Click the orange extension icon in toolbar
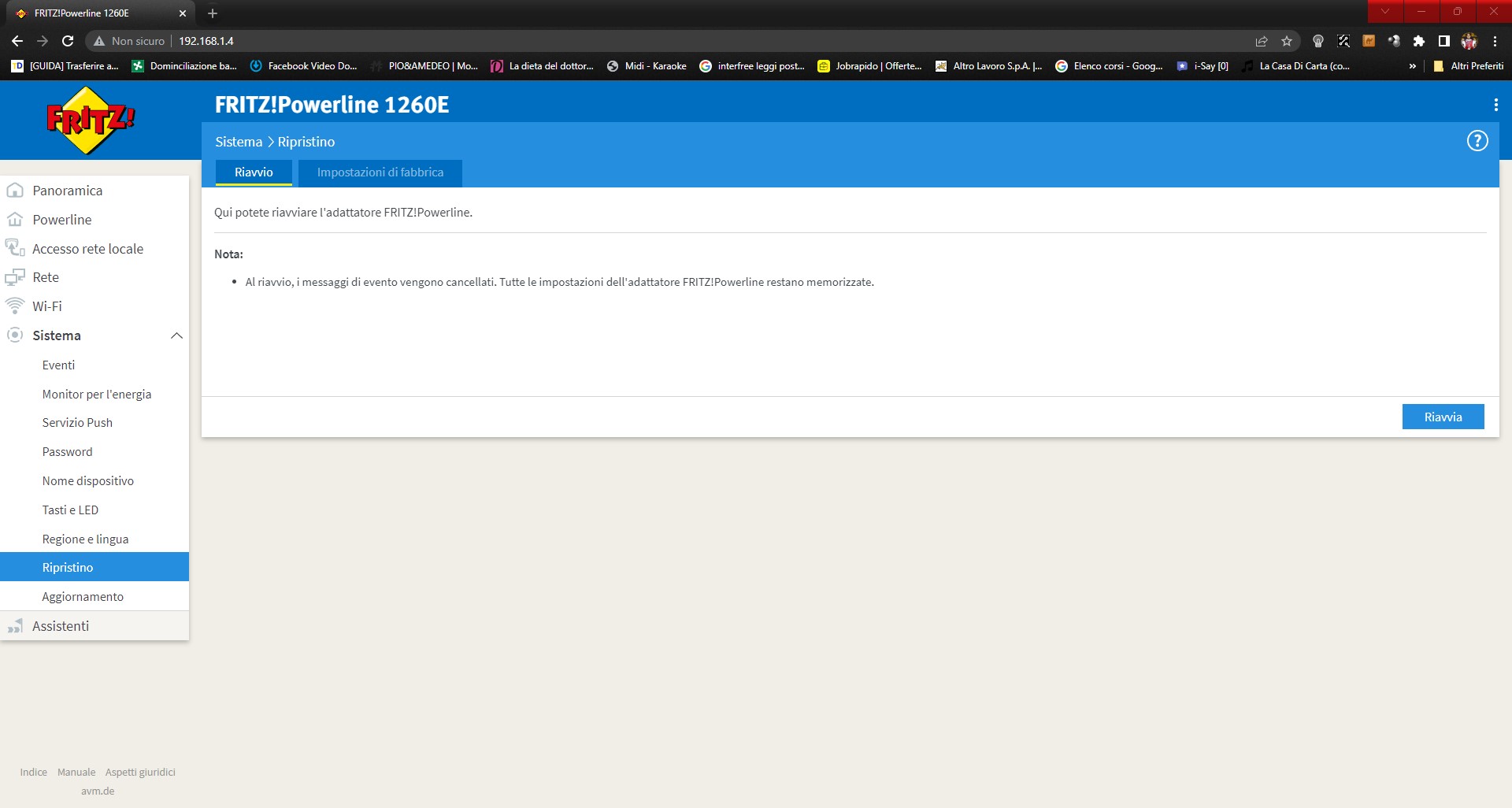The image size is (1512, 808). coord(1369,41)
